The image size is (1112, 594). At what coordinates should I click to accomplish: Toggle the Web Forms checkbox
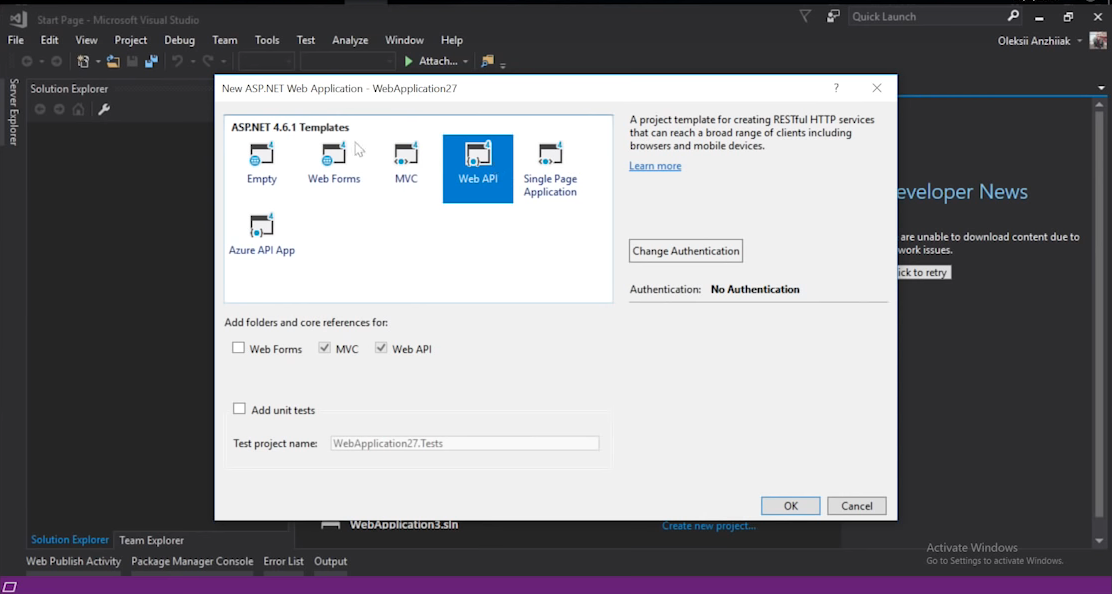(238, 348)
